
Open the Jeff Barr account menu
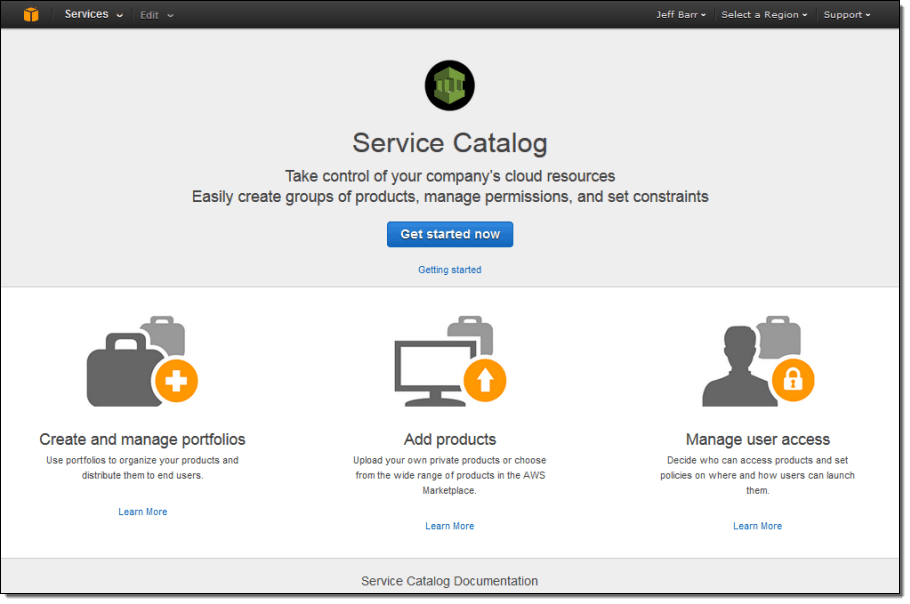click(681, 15)
